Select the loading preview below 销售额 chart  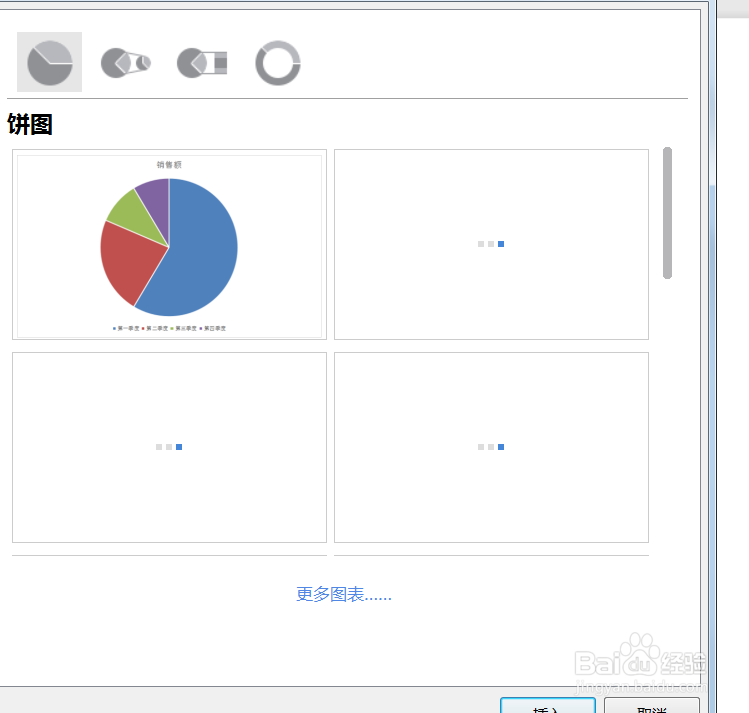pos(170,447)
